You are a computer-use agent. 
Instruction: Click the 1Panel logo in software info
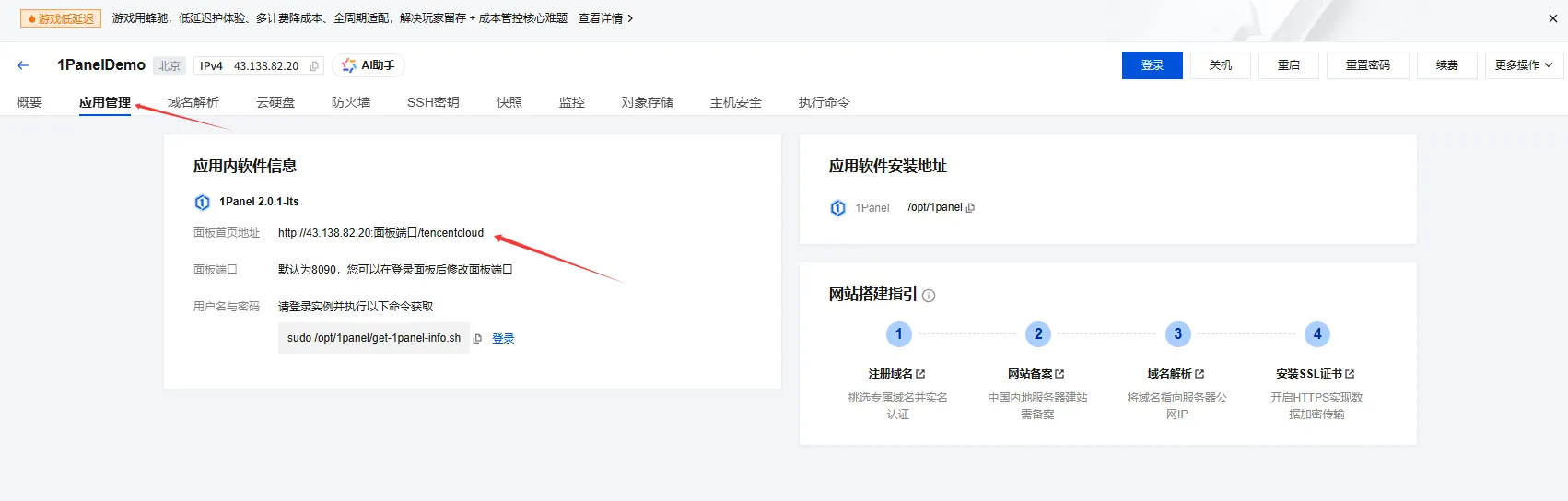click(203, 203)
